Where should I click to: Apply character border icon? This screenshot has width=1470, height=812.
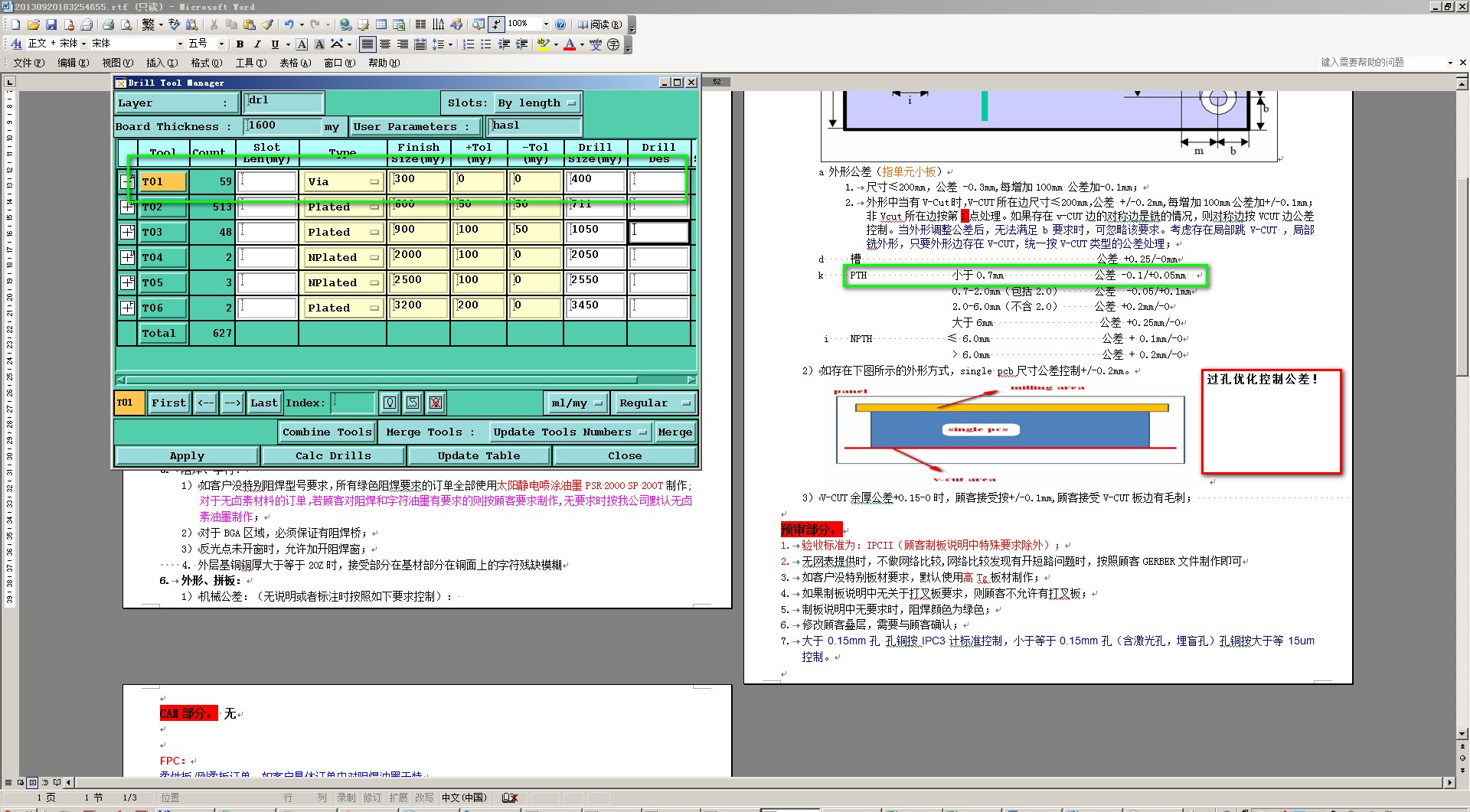point(302,44)
